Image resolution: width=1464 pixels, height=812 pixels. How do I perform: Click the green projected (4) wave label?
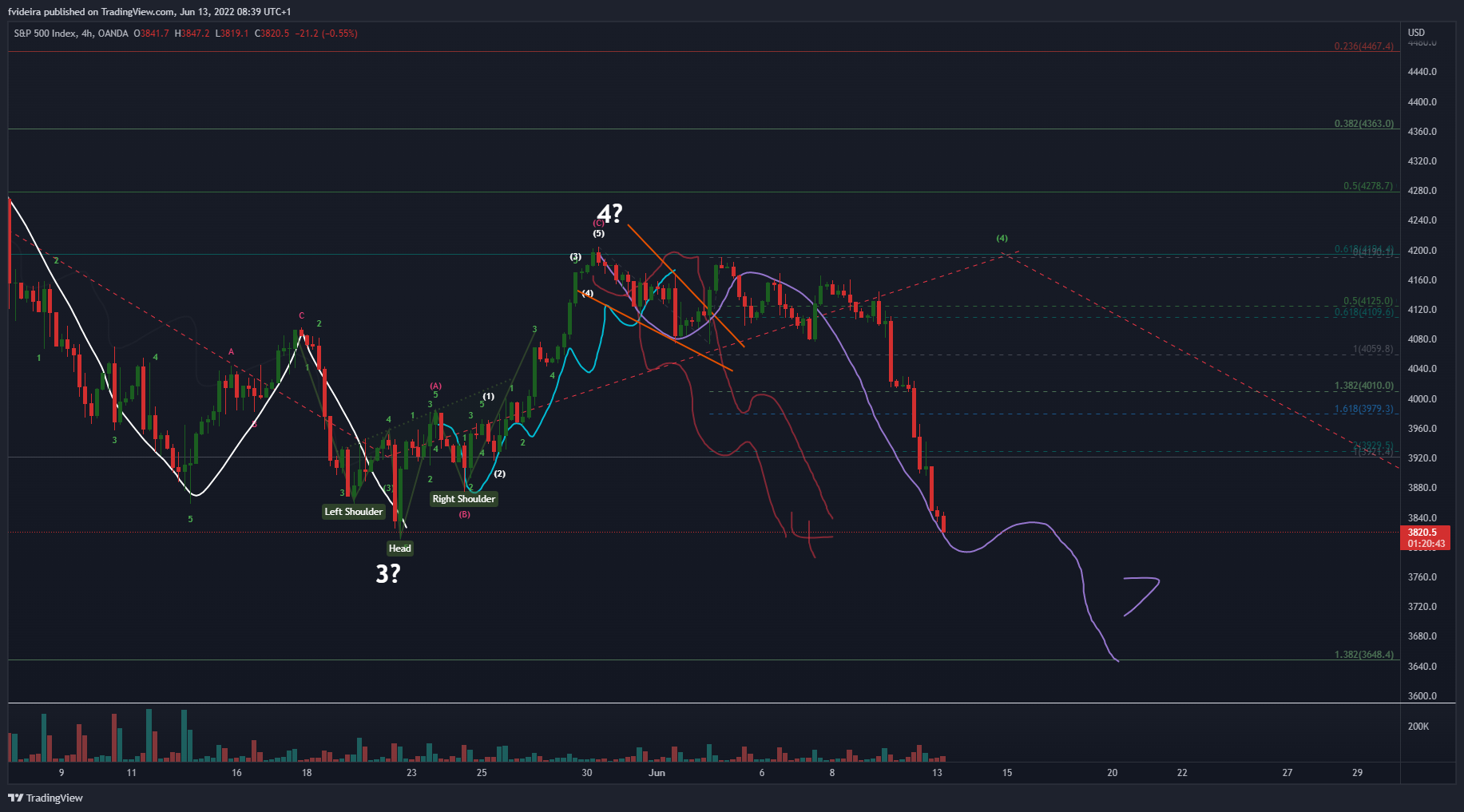click(1002, 238)
